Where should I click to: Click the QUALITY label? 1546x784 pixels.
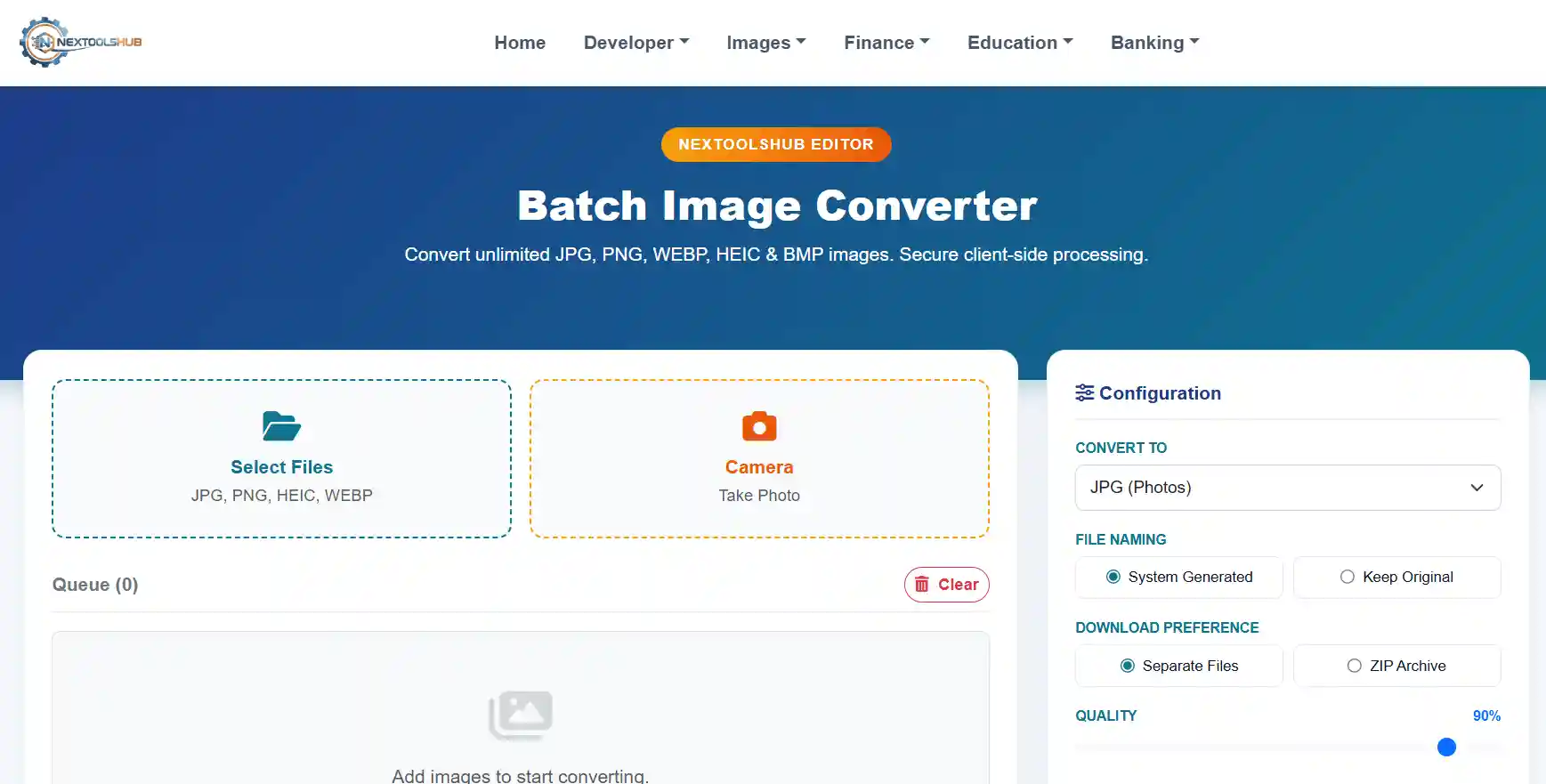click(1105, 715)
